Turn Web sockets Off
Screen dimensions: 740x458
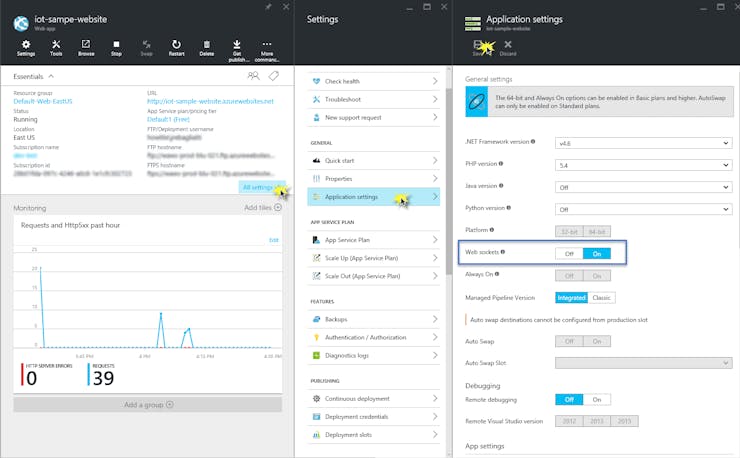pos(569,254)
